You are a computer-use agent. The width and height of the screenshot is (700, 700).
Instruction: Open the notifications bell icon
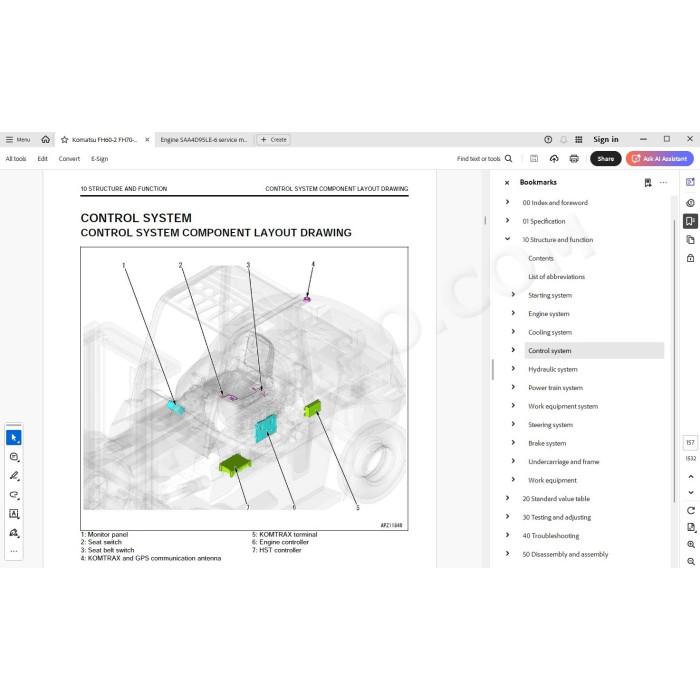tap(563, 140)
